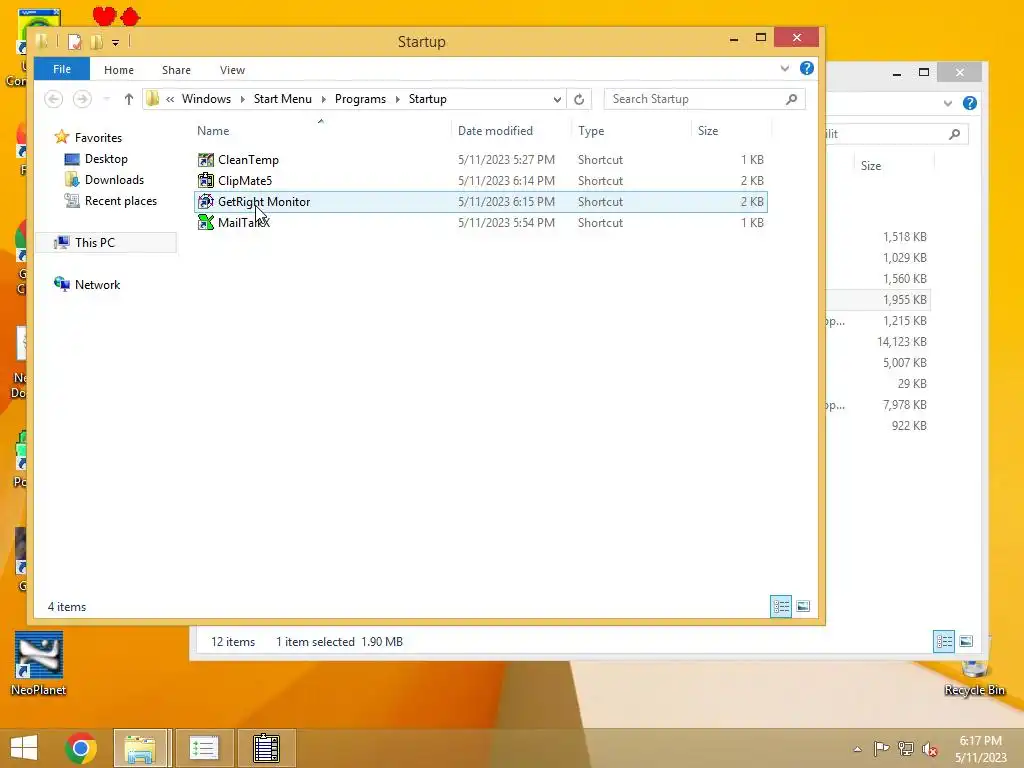The width and height of the screenshot is (1024, 768).
Task: Click the Properties quick access icon
Action: click(x=74, y=42)
